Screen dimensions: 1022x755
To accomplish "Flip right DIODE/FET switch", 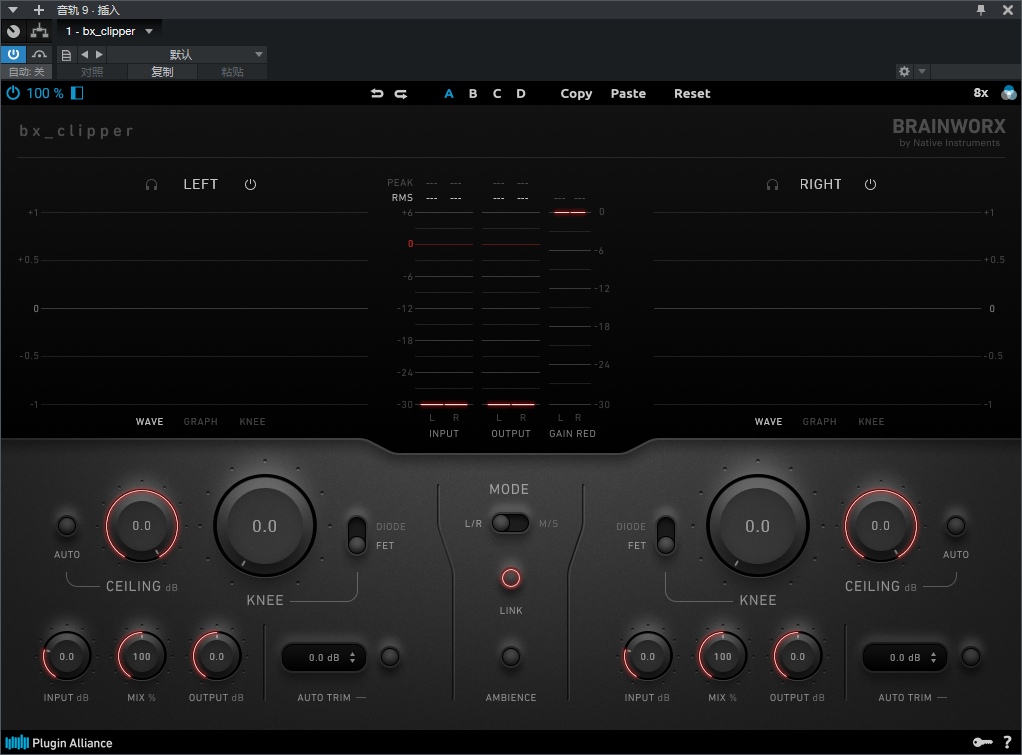I will click(x=666, y=535).
